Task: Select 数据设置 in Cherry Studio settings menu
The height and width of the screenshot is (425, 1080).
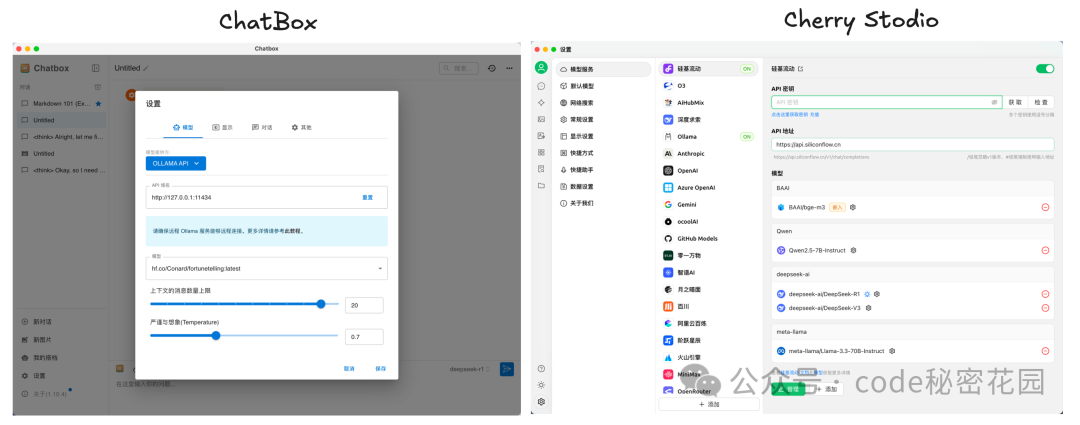Action: [603, 186]
